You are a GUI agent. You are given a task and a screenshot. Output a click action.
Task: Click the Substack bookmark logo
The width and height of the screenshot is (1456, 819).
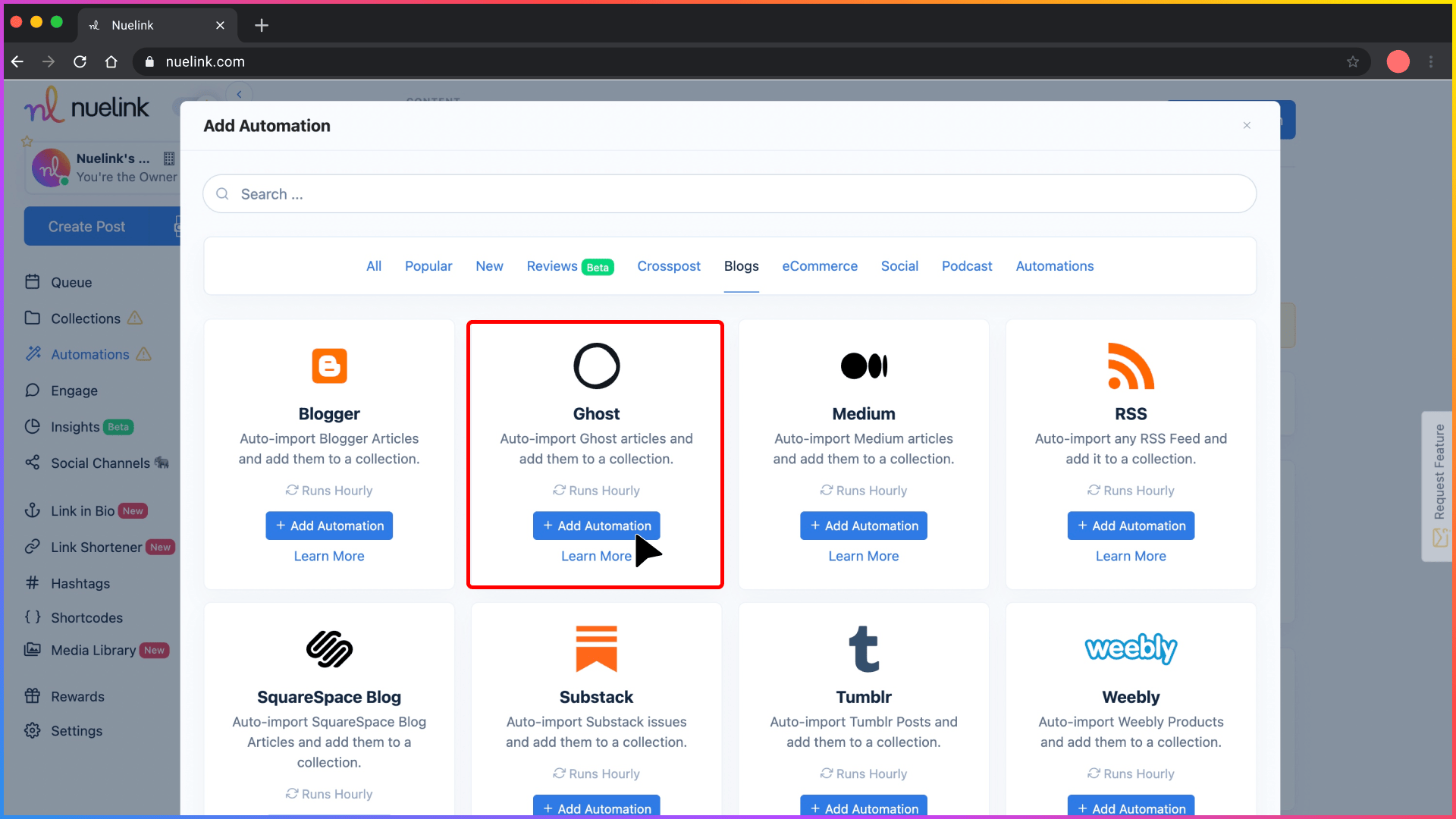click(x=596, y=649)
